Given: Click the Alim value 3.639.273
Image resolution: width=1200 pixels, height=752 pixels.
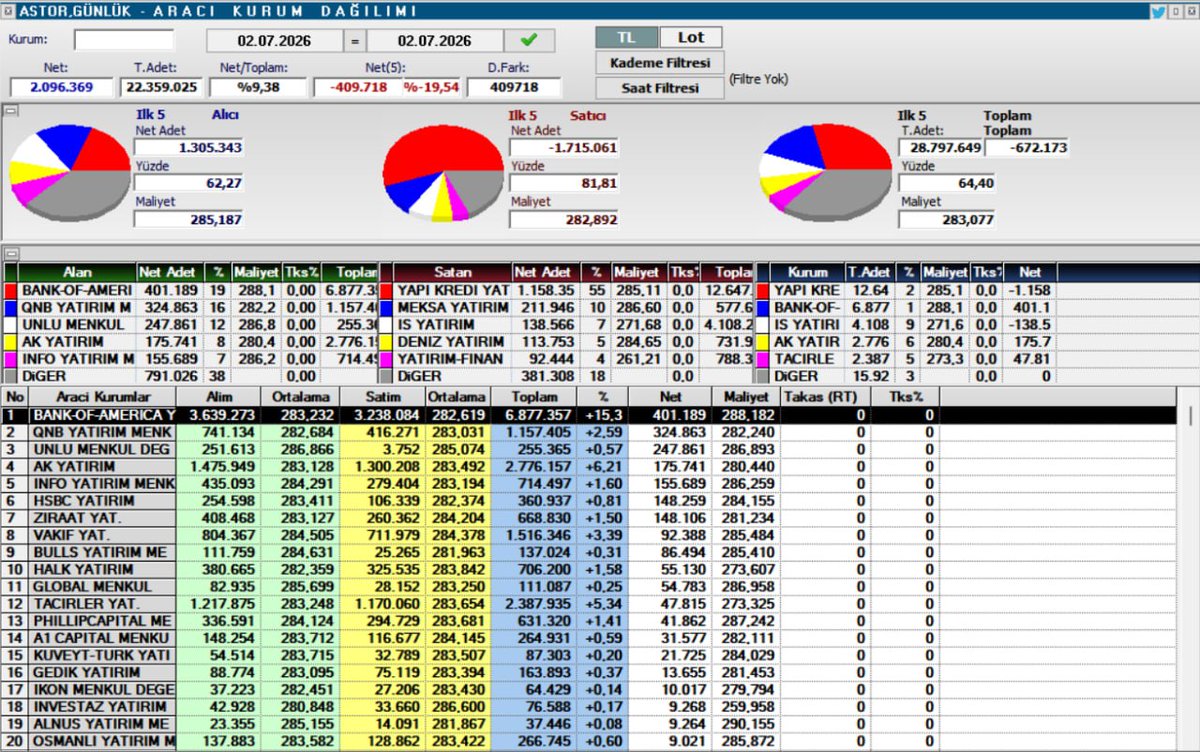Looking at the screenshot, I should coord(218,414).
